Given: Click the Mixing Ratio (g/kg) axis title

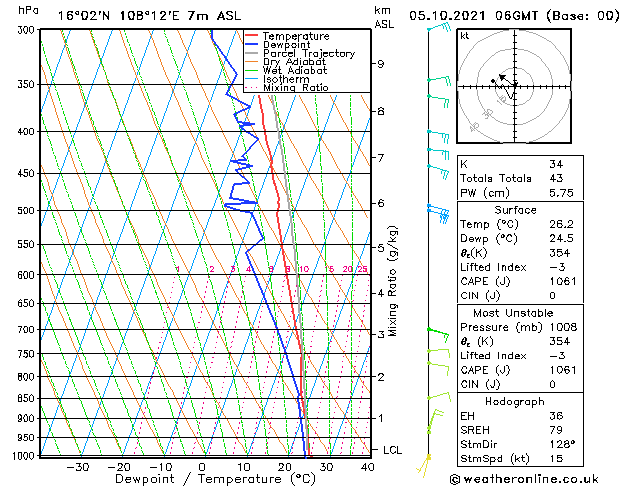Looking at the screenshot, I should [393, 281].
